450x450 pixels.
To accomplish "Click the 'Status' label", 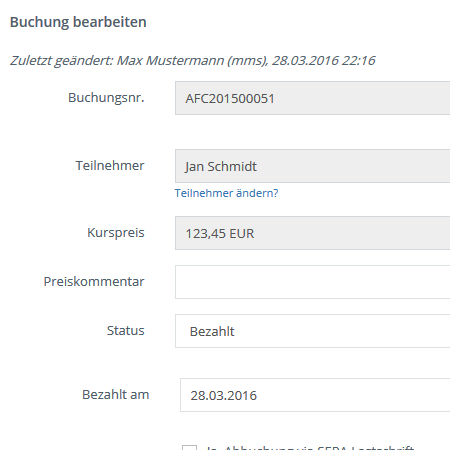I will point(126,331).
